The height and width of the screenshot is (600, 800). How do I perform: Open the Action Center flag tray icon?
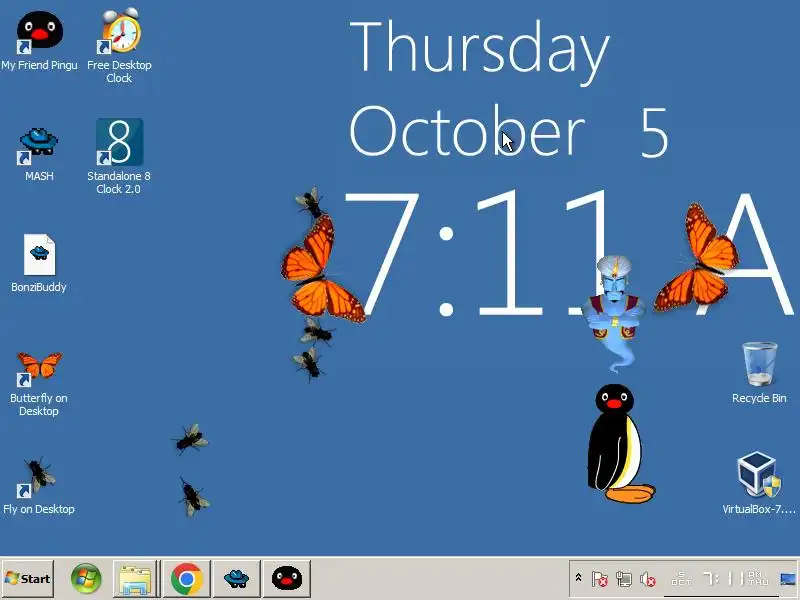coord(599,579)
